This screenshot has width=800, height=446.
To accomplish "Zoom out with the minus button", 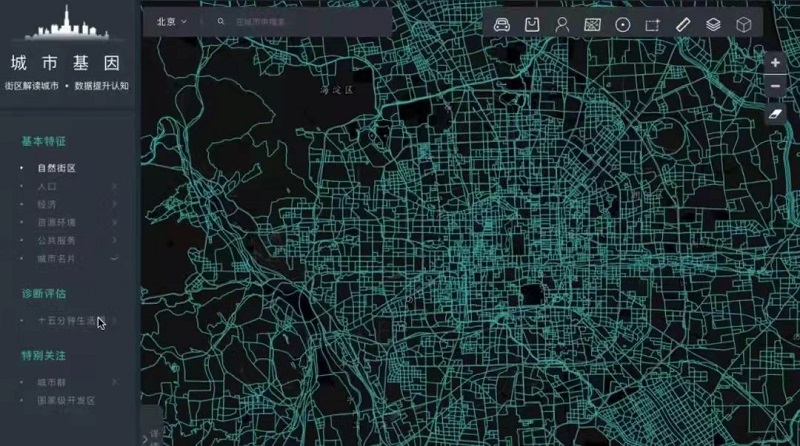I will 776,87.
